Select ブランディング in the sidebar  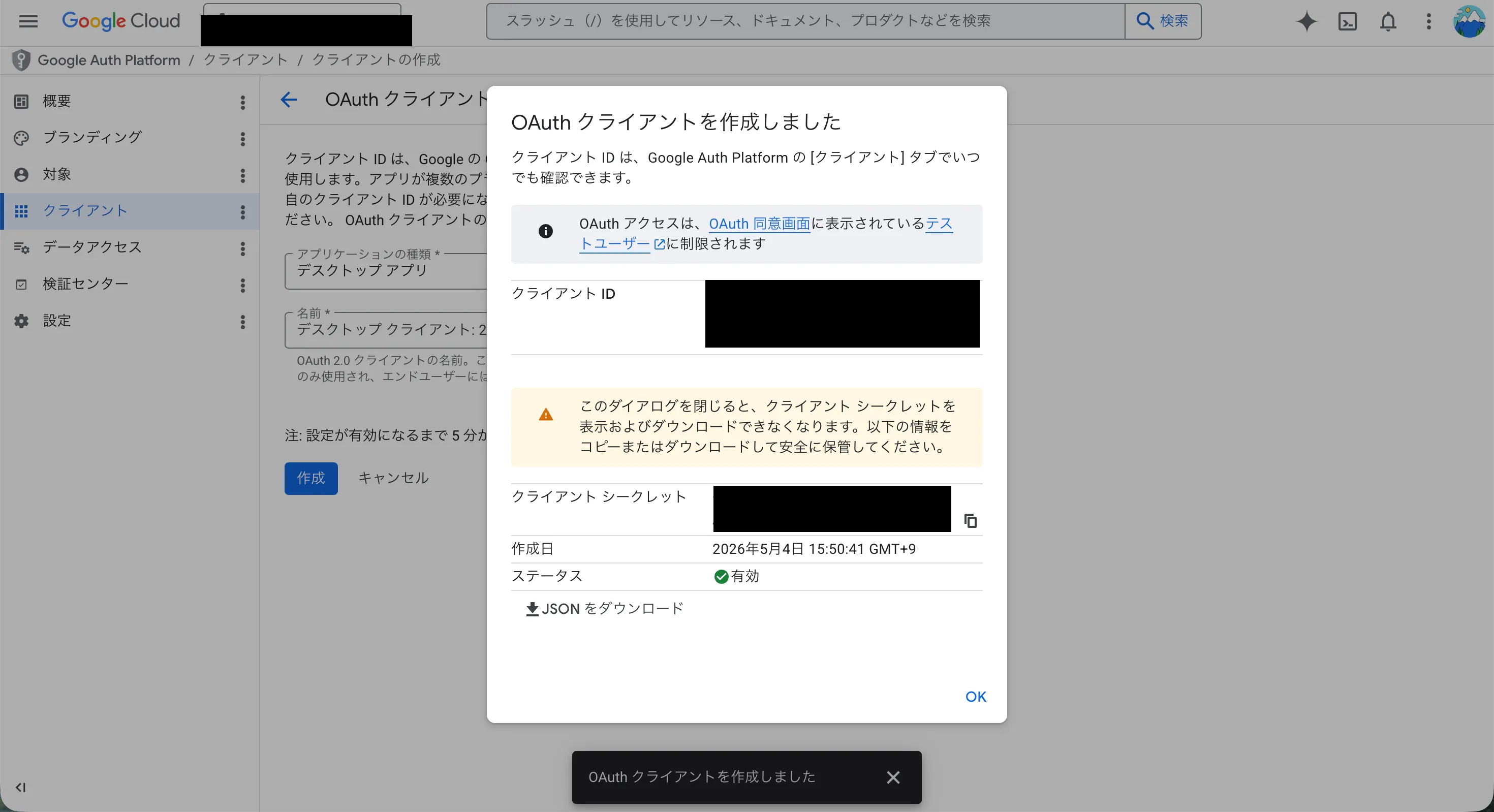(x=92, y=138)
